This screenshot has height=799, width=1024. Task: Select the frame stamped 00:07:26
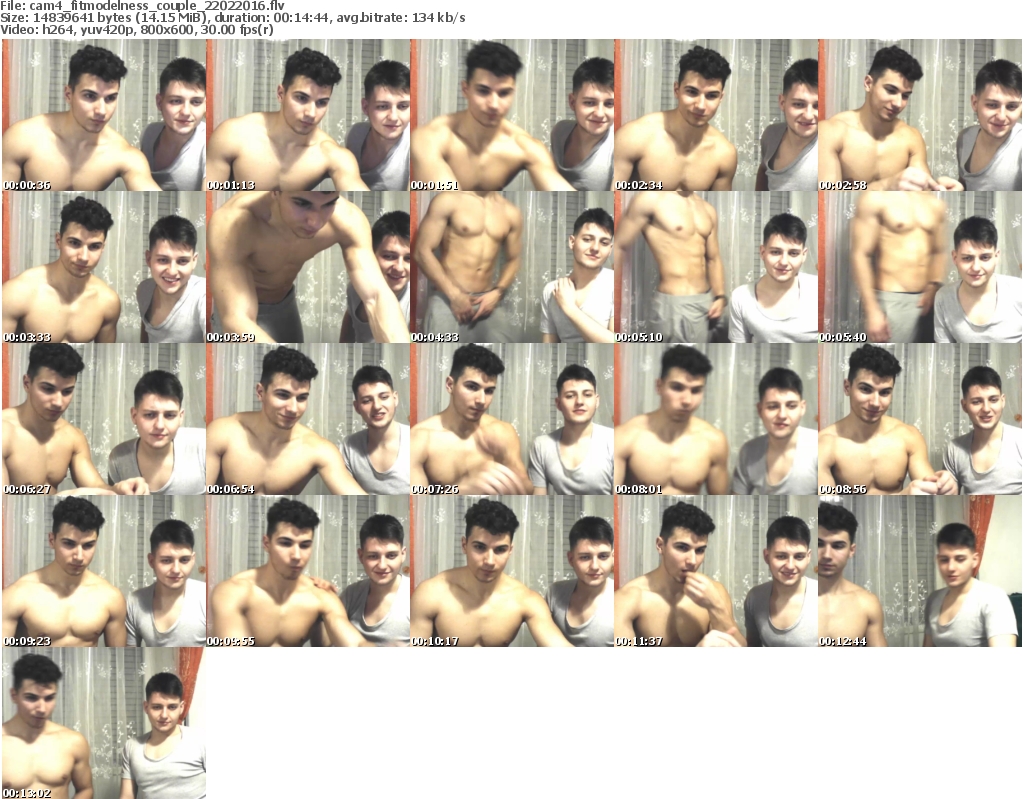pos(512,419)
